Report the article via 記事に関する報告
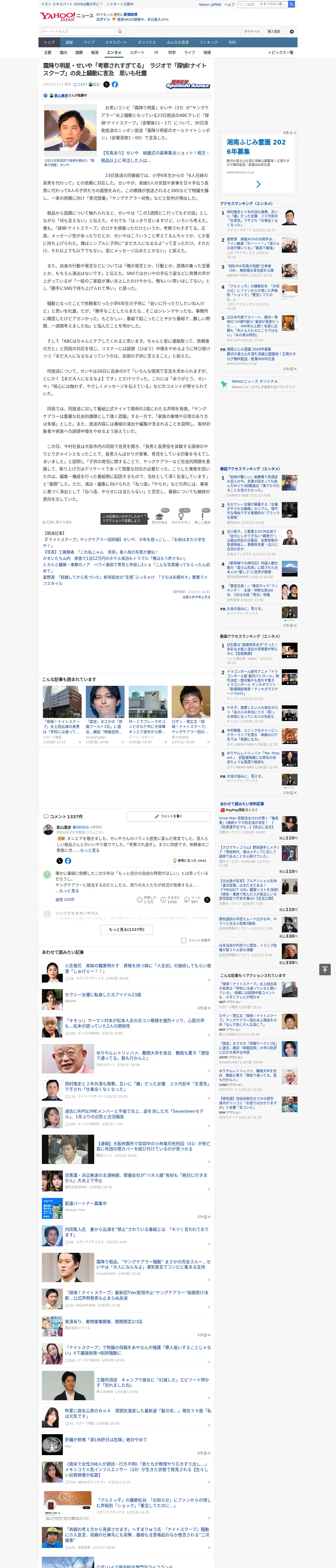This screenshot has width=336, height=1568. [57, 522]
